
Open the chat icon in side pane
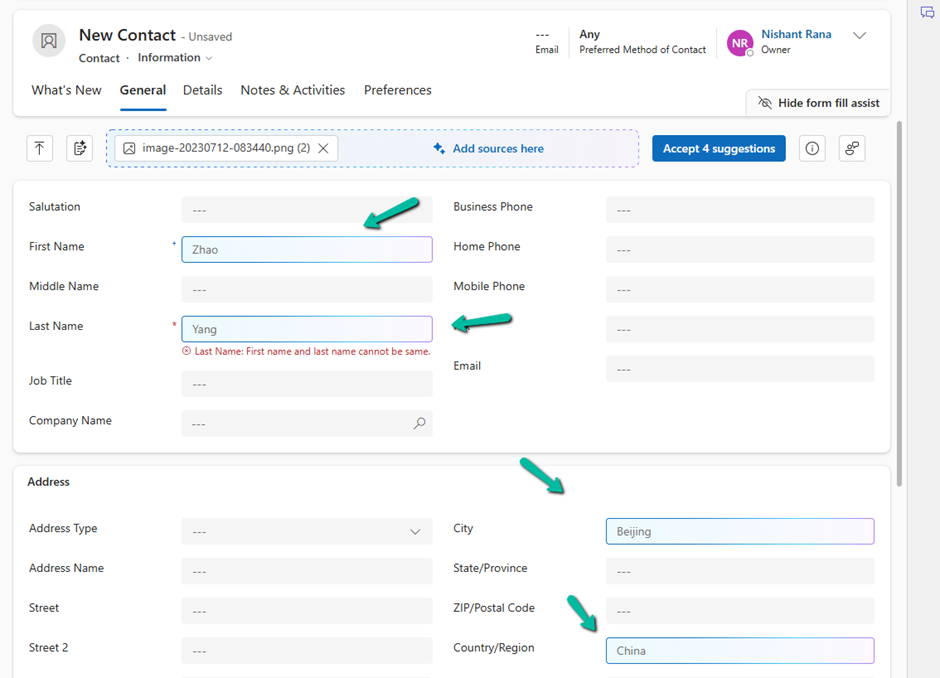[927, 12]
